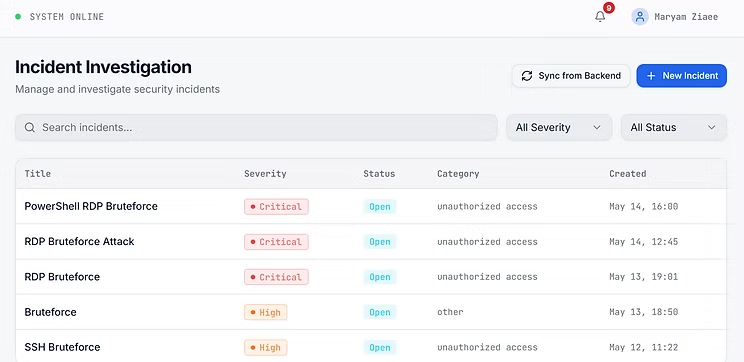Click the plus icon on New Incident

pos(651,76)
